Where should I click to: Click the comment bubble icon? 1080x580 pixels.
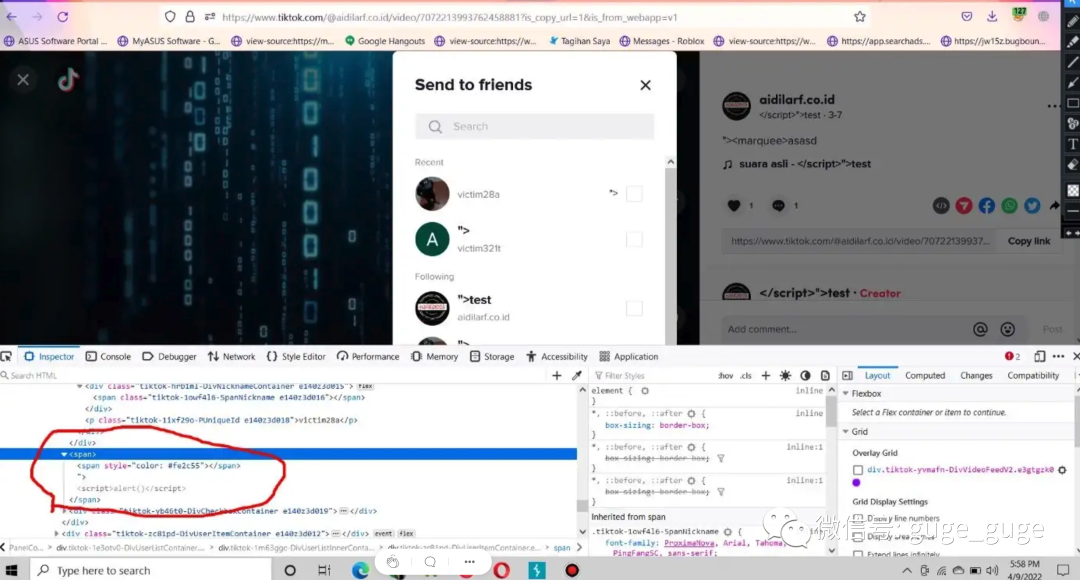(x=778, y=205)
